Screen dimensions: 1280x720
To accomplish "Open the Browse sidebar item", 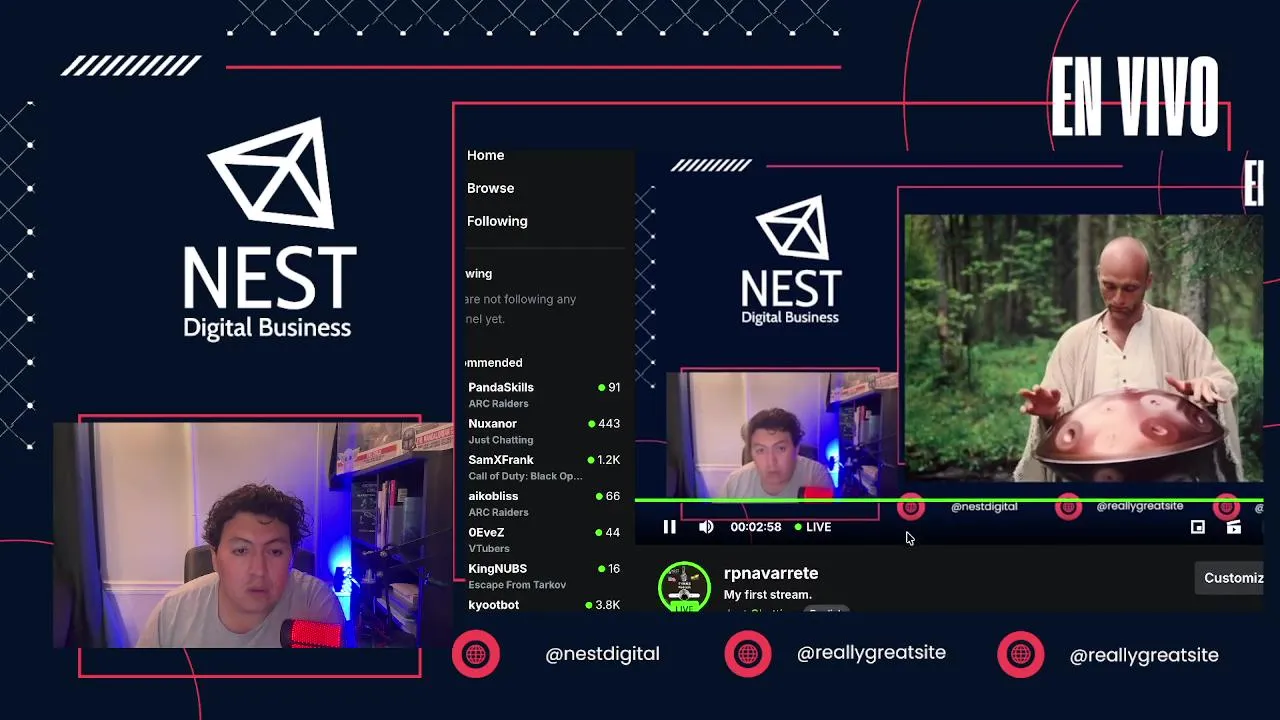I will 490,188.
